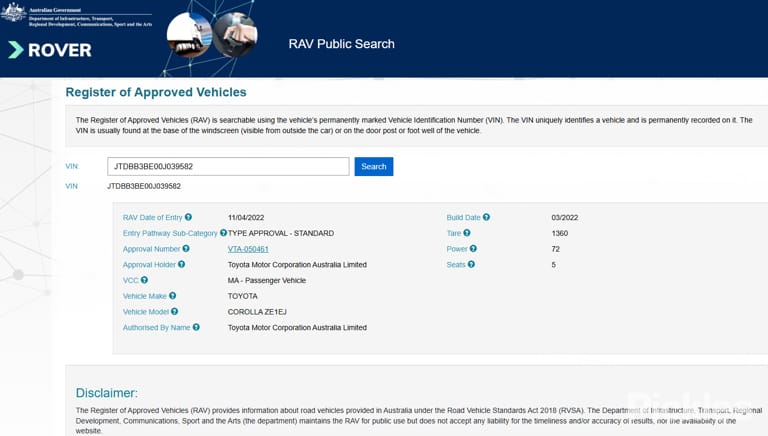Select the Approval Number label

151,249
